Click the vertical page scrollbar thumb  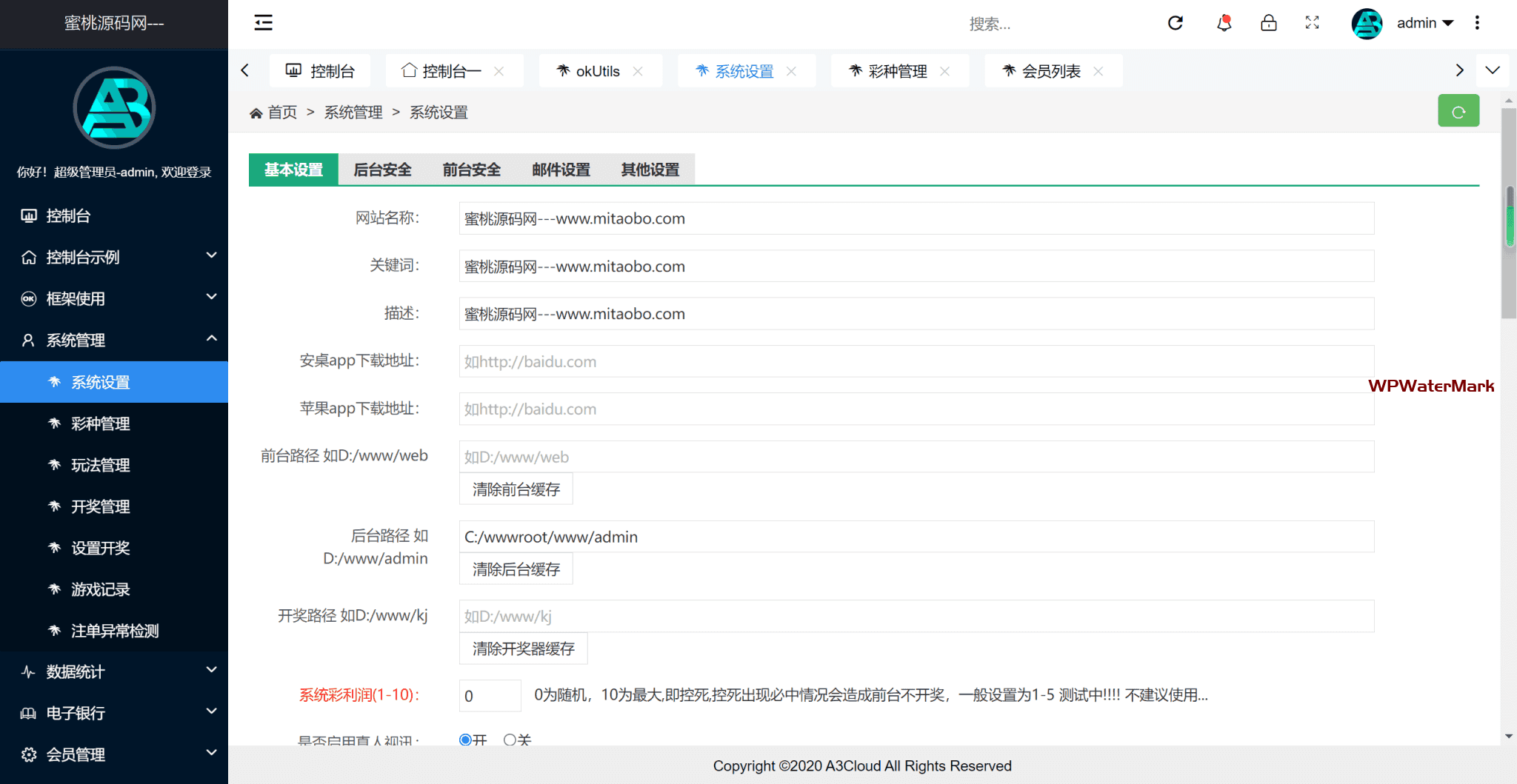(x=1509, y=215)
